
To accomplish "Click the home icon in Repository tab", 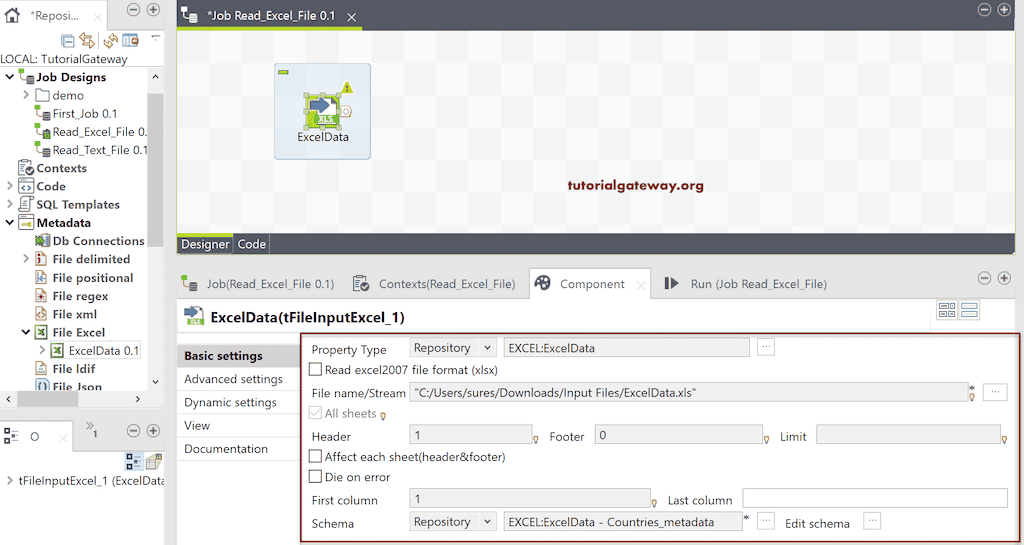I will pos(12,16).
